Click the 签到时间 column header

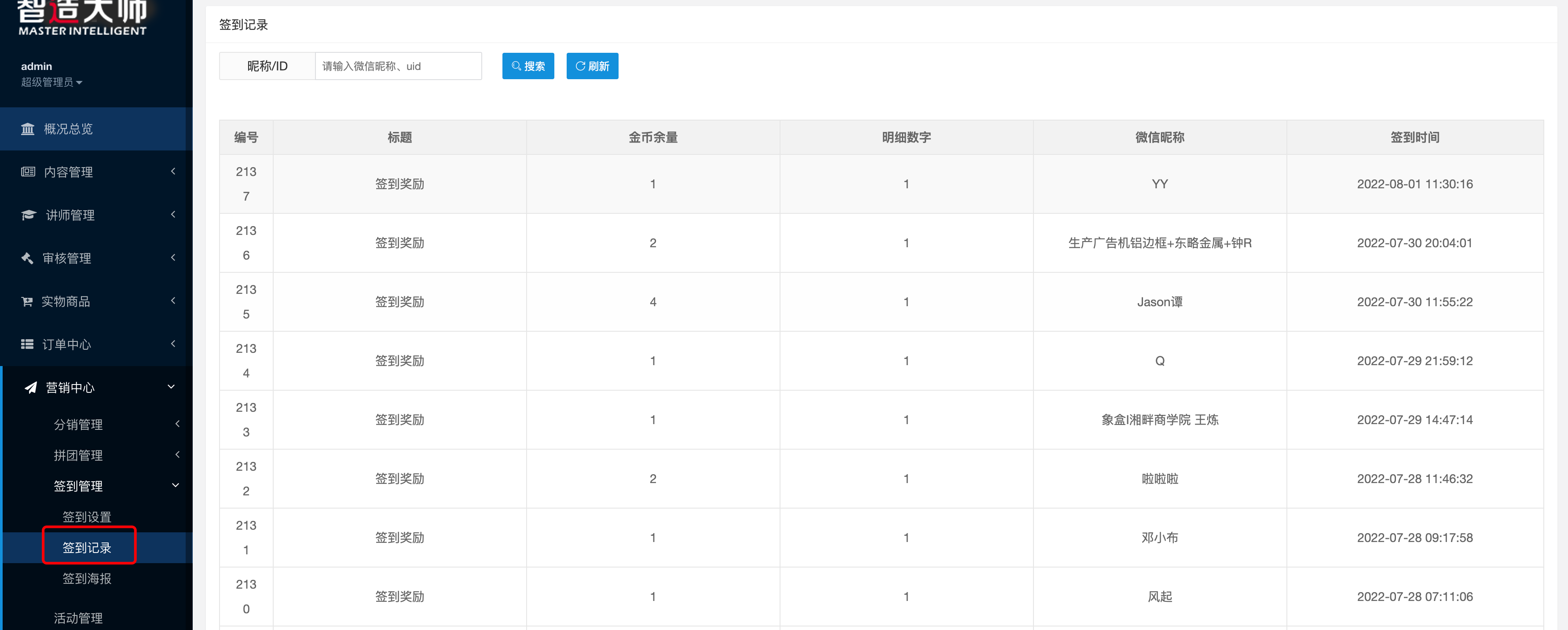(1414, 138)
